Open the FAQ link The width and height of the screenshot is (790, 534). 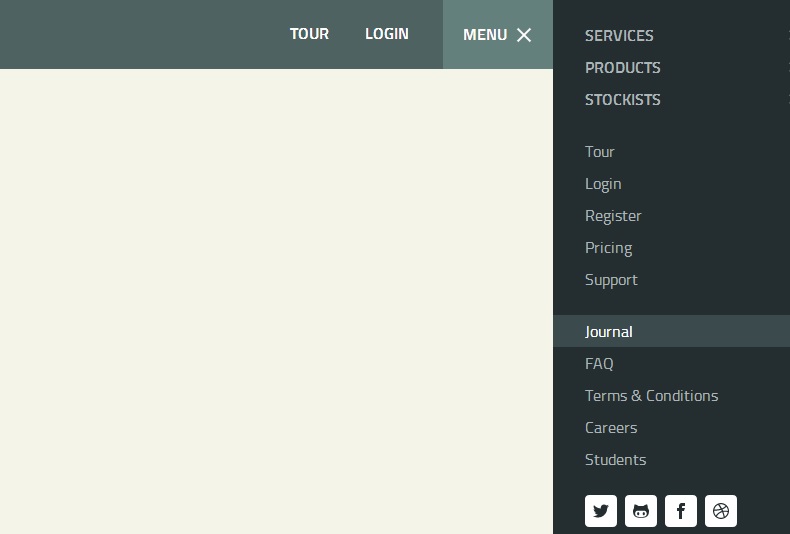point(599,364)
